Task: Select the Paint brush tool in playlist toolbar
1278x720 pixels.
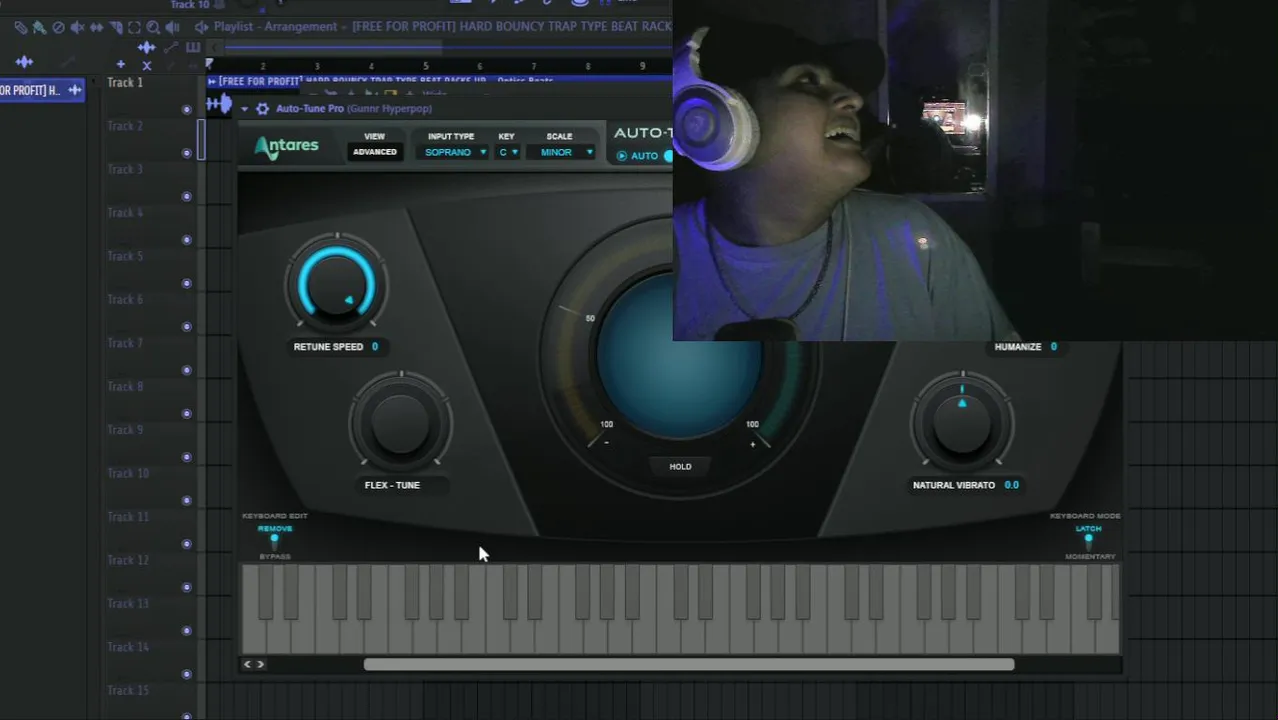Action: point(39,28)
